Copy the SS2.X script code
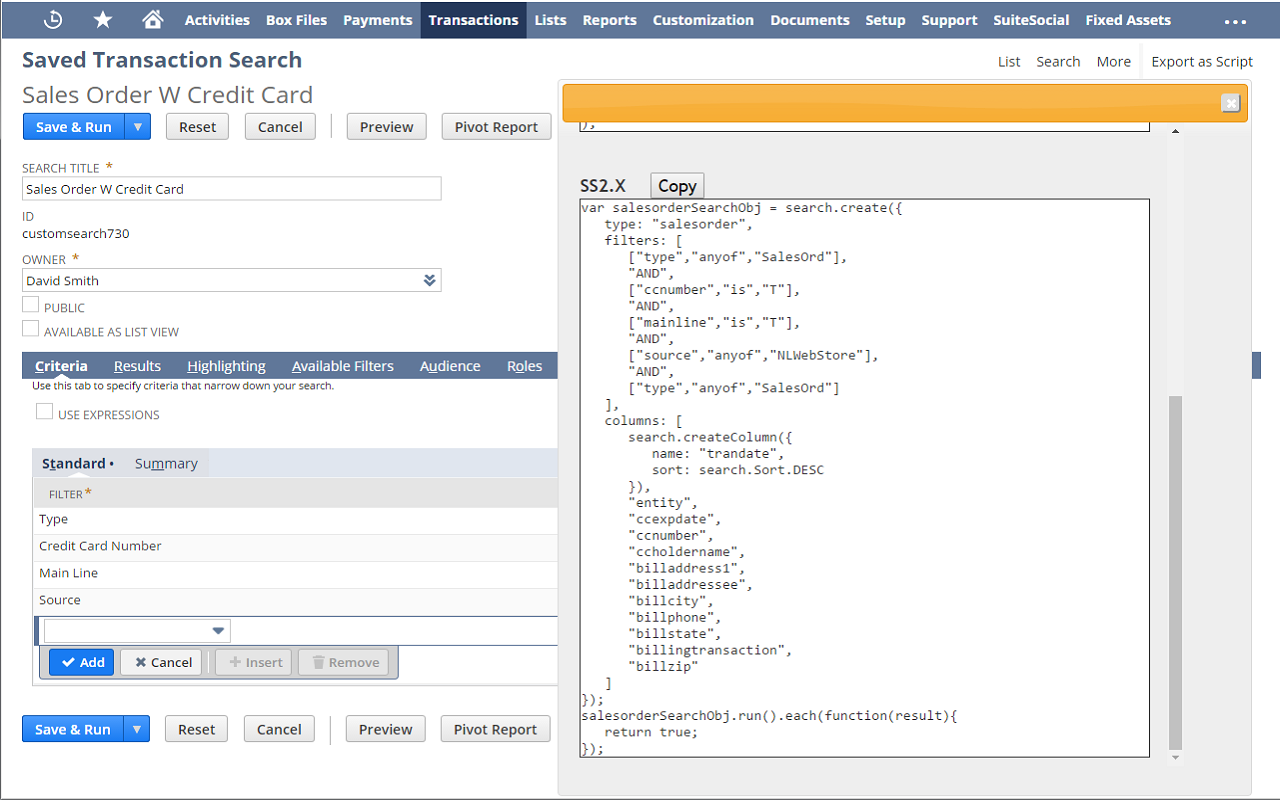1280x800 pixels. 676,185
